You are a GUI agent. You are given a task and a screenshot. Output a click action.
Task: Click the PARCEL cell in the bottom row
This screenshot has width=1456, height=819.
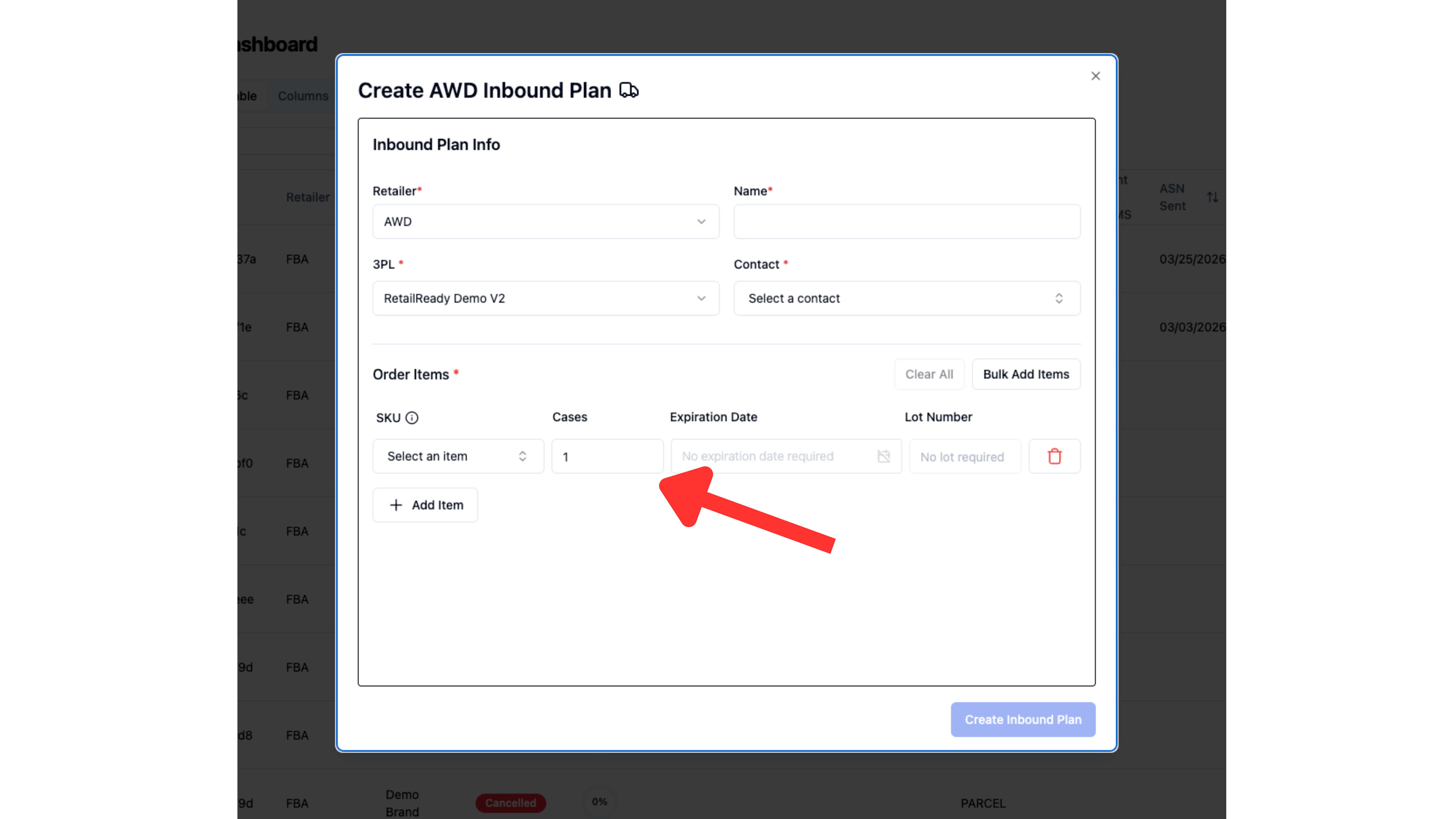coord(983,803)
